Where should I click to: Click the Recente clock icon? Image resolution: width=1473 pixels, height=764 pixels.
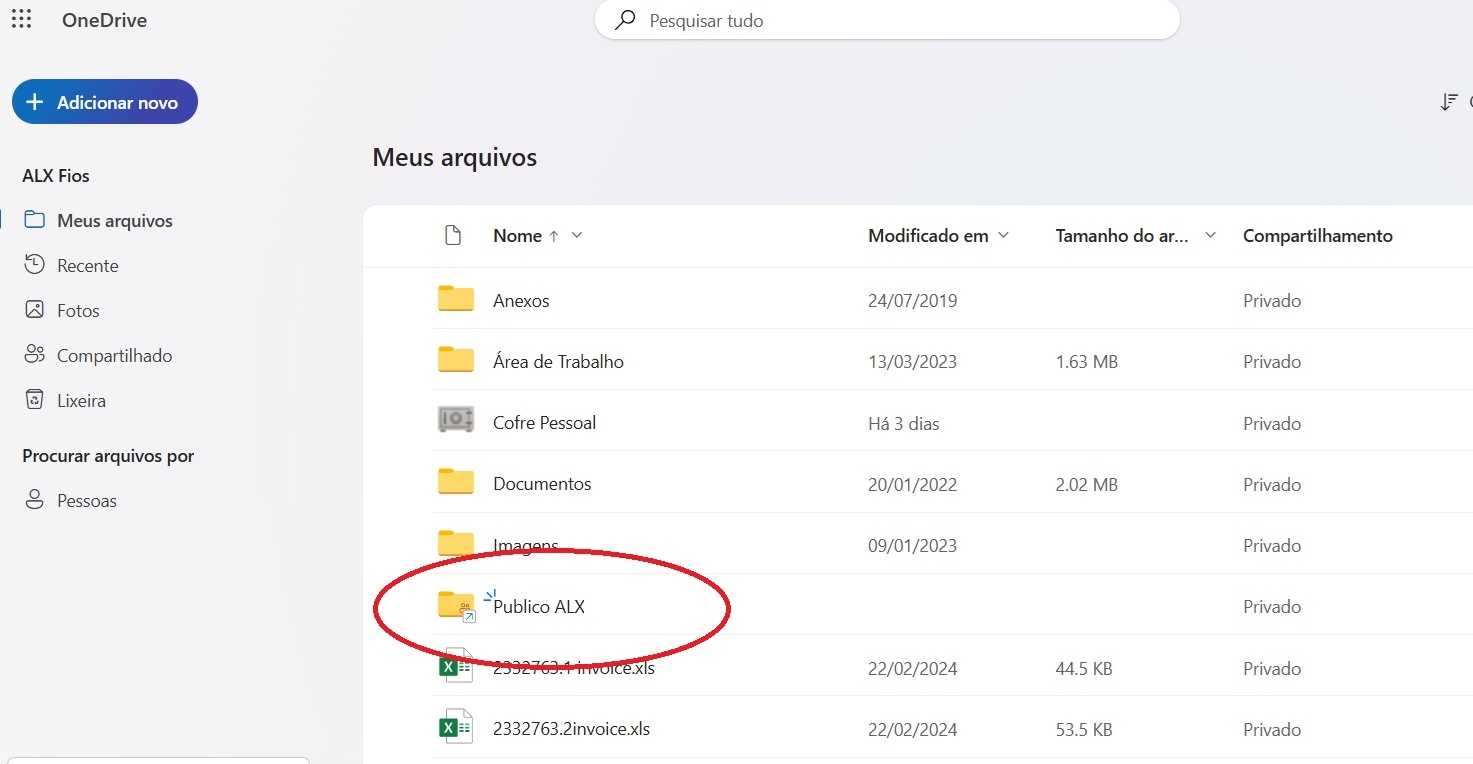click(x=35, y=265)
